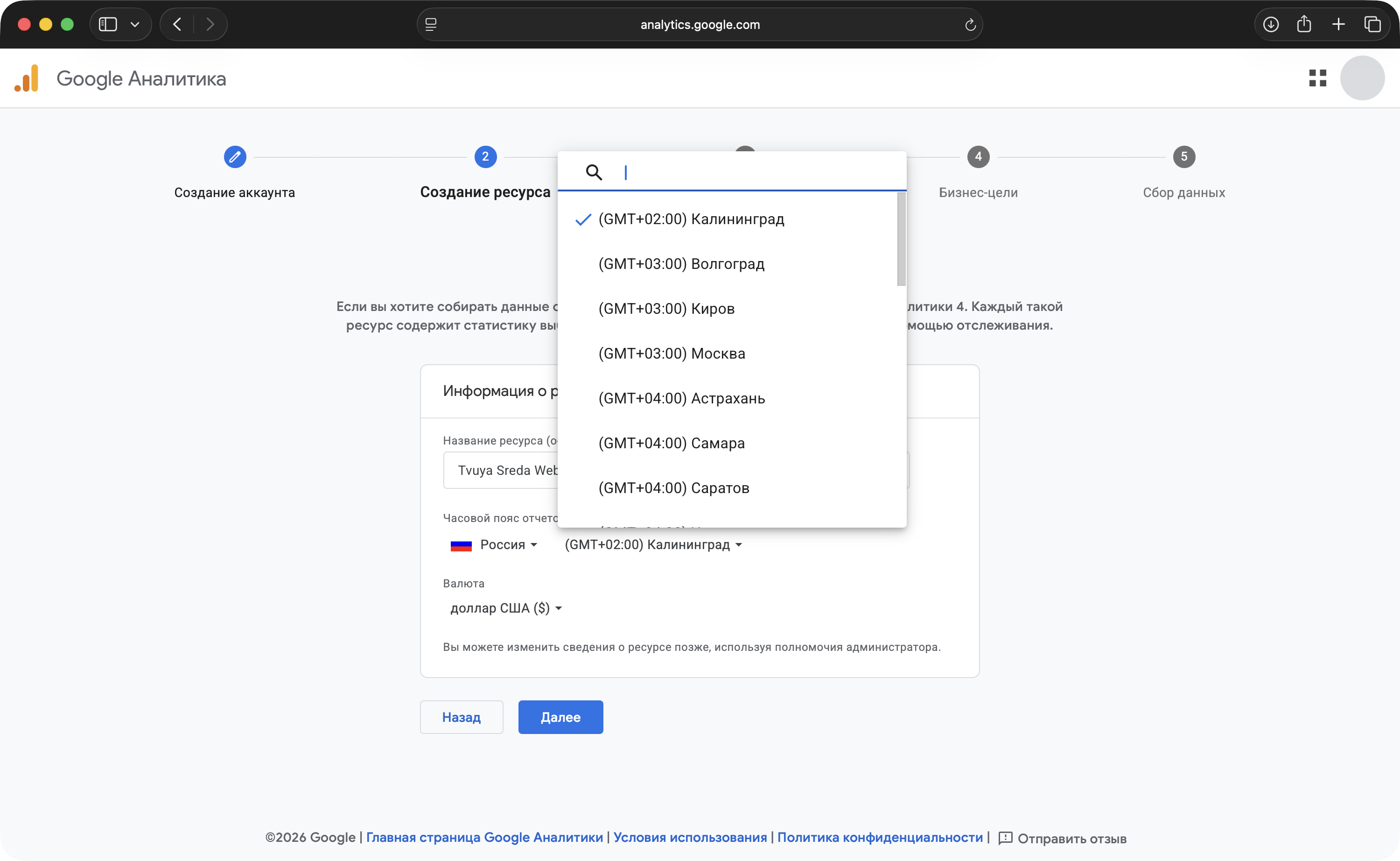Open Условия использования link
1400x861 pixels.
(x=690, y=838)
